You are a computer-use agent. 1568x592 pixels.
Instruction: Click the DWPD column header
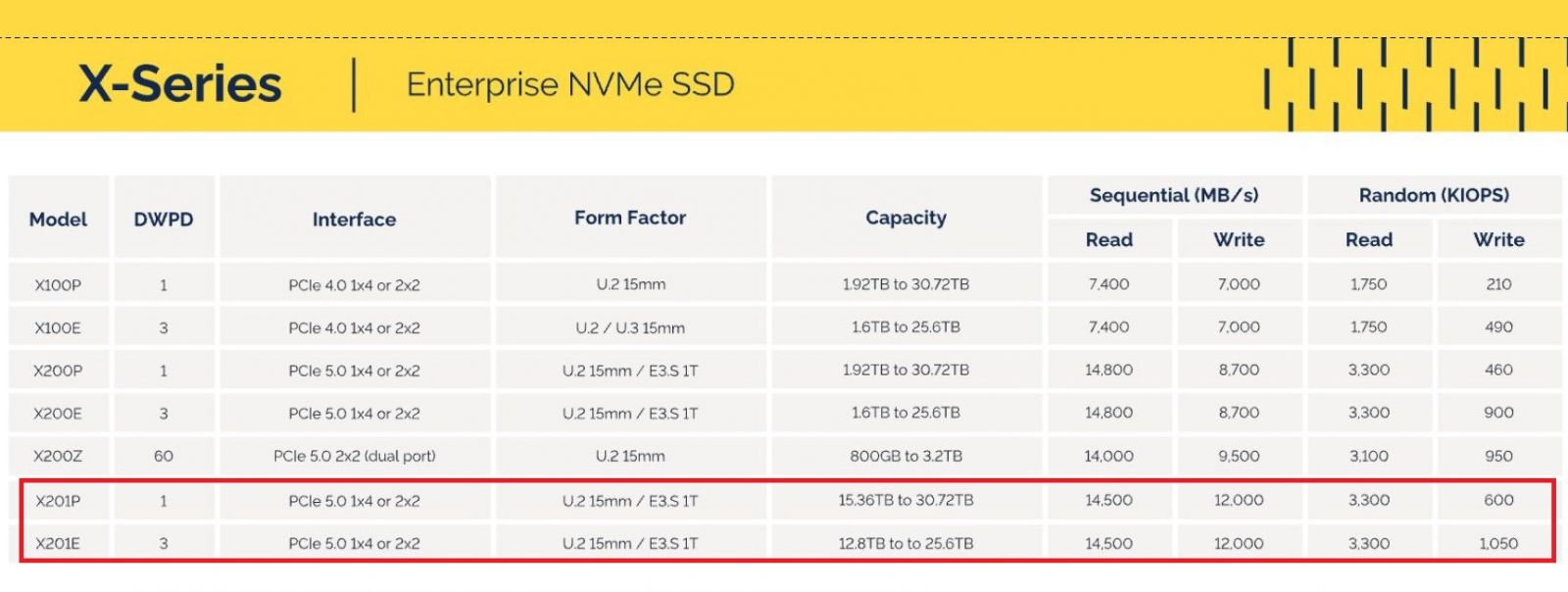coord(164,219)
